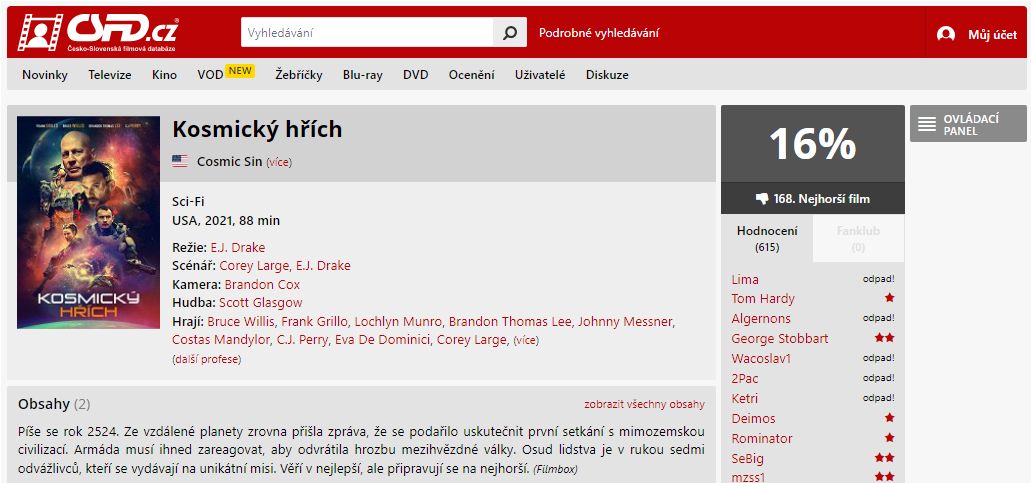Open the VOD menu

[x=210, y=75]
